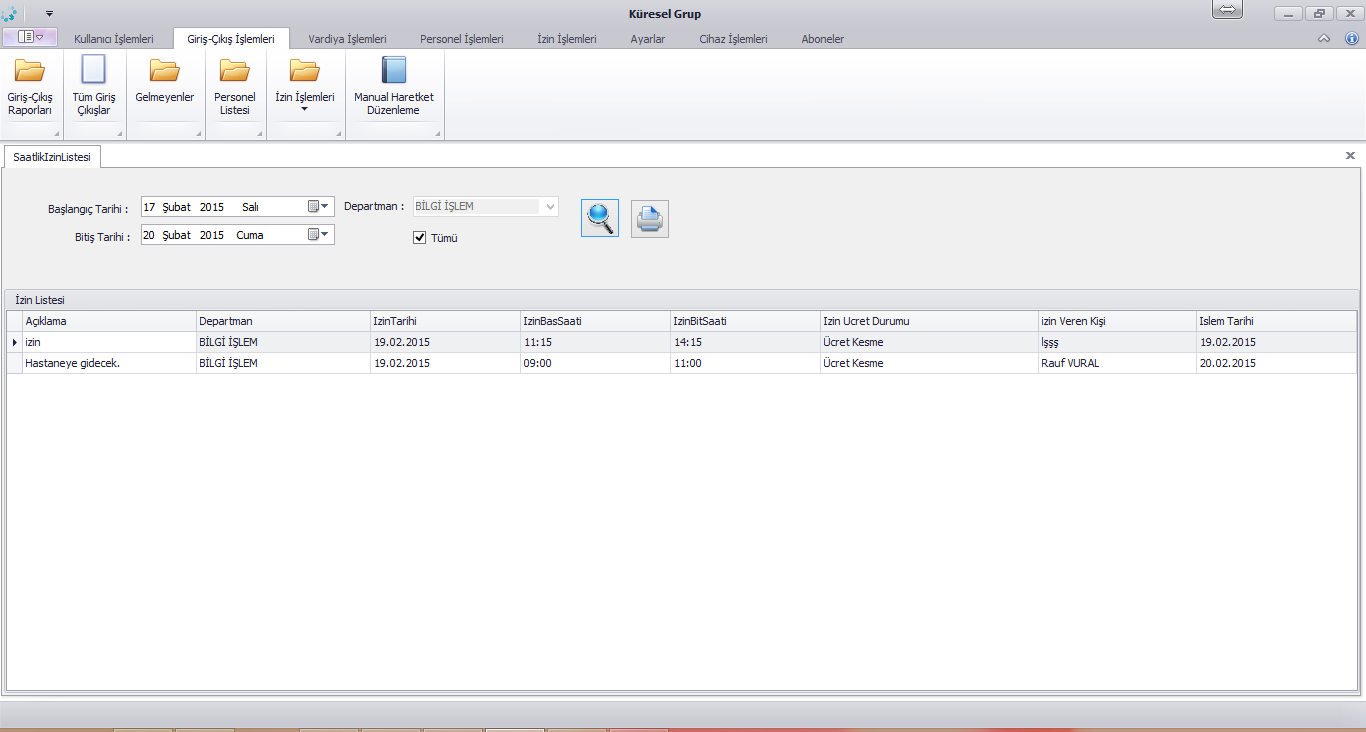
Task: Select the 'İşşş' cell
Action: point(1117,342)
